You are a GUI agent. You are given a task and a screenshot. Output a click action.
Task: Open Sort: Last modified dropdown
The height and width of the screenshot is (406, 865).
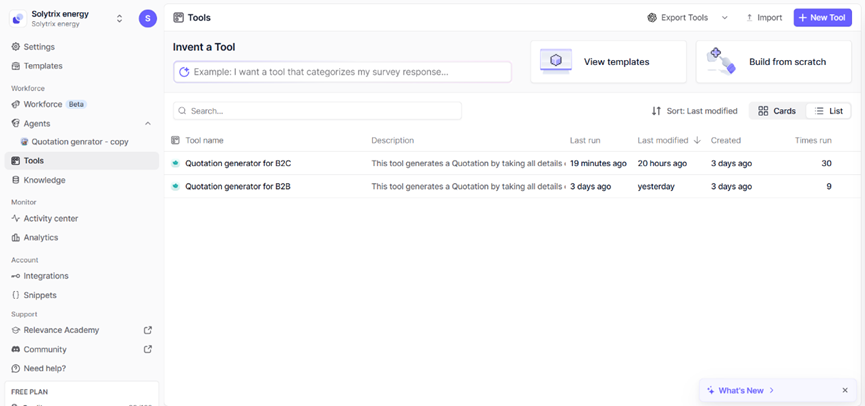(695, 111)
